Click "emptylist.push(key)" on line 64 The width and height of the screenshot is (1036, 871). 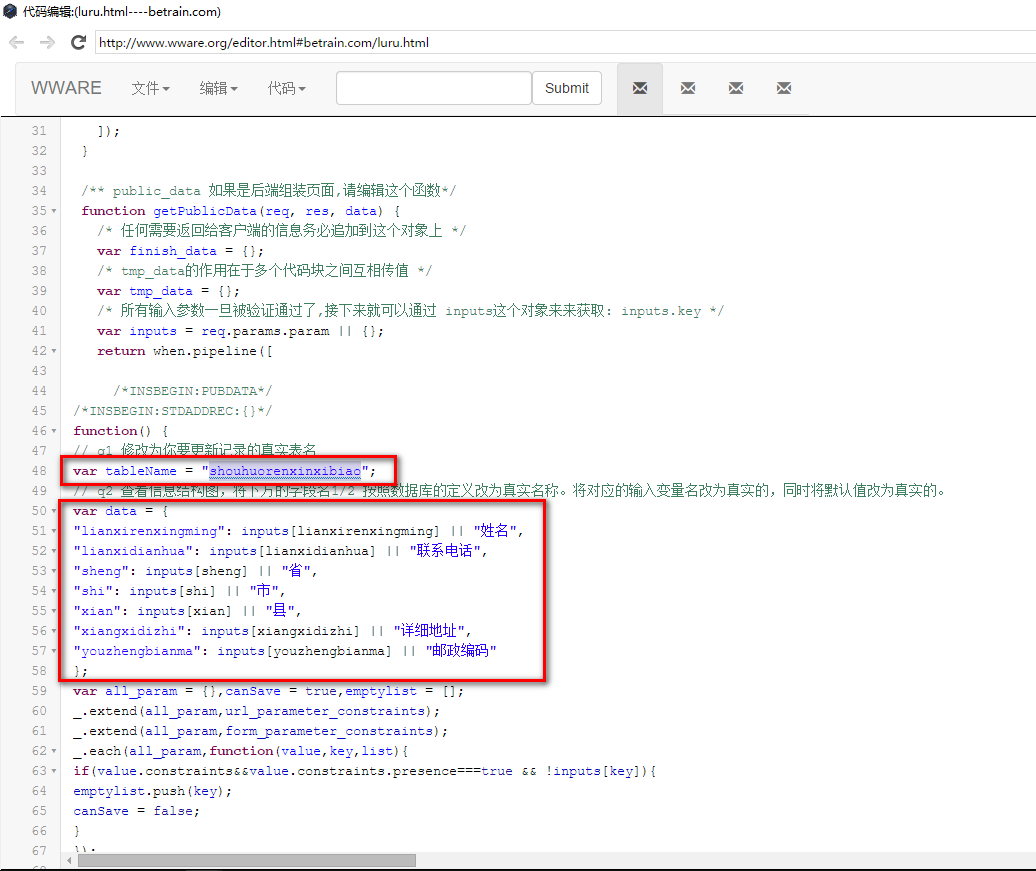click(x=149, y=792)
